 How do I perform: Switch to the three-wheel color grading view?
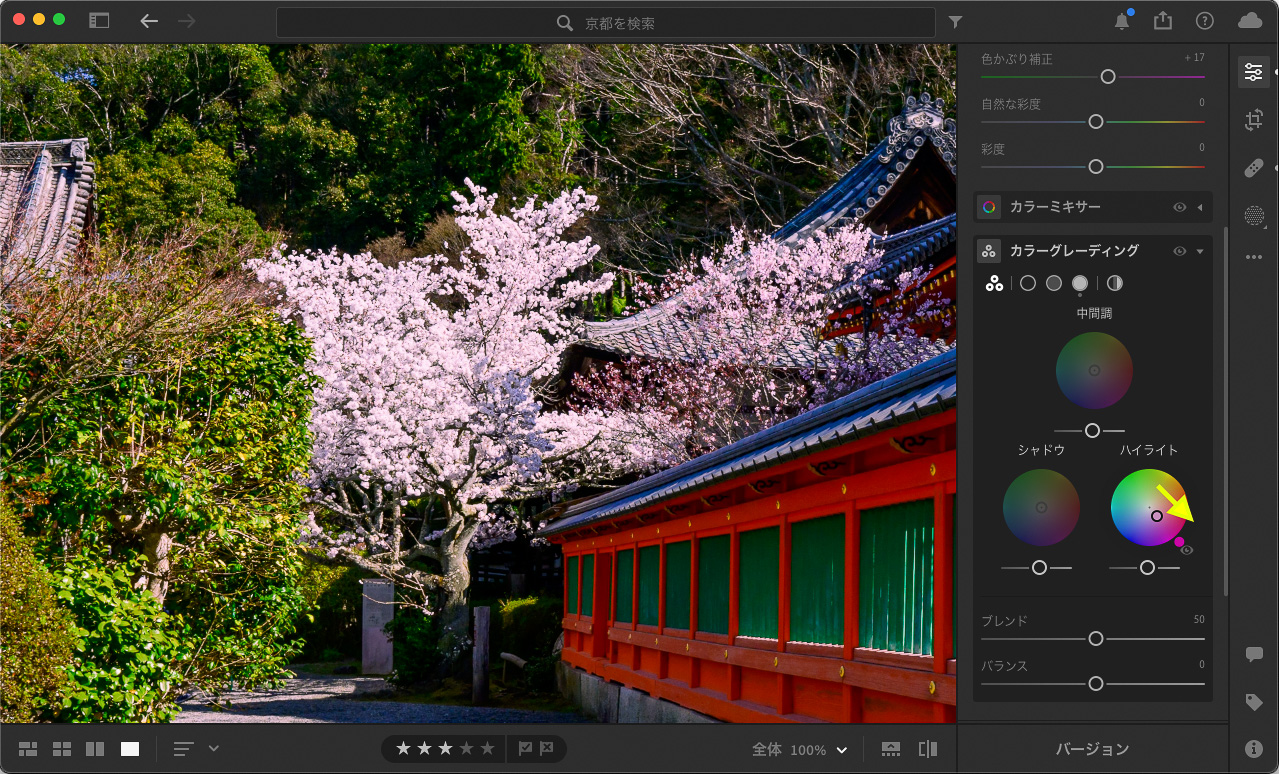(x=994, y=284)
